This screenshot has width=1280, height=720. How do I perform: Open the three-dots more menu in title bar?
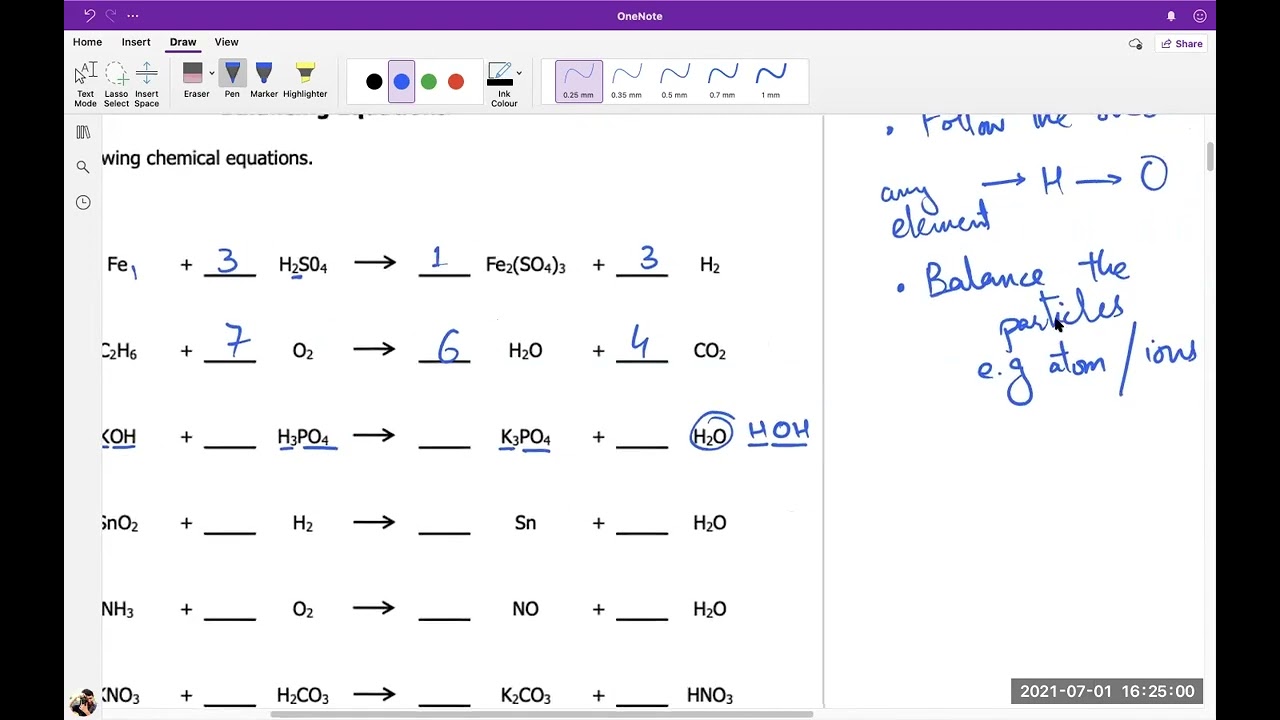[x=133, y=16]
